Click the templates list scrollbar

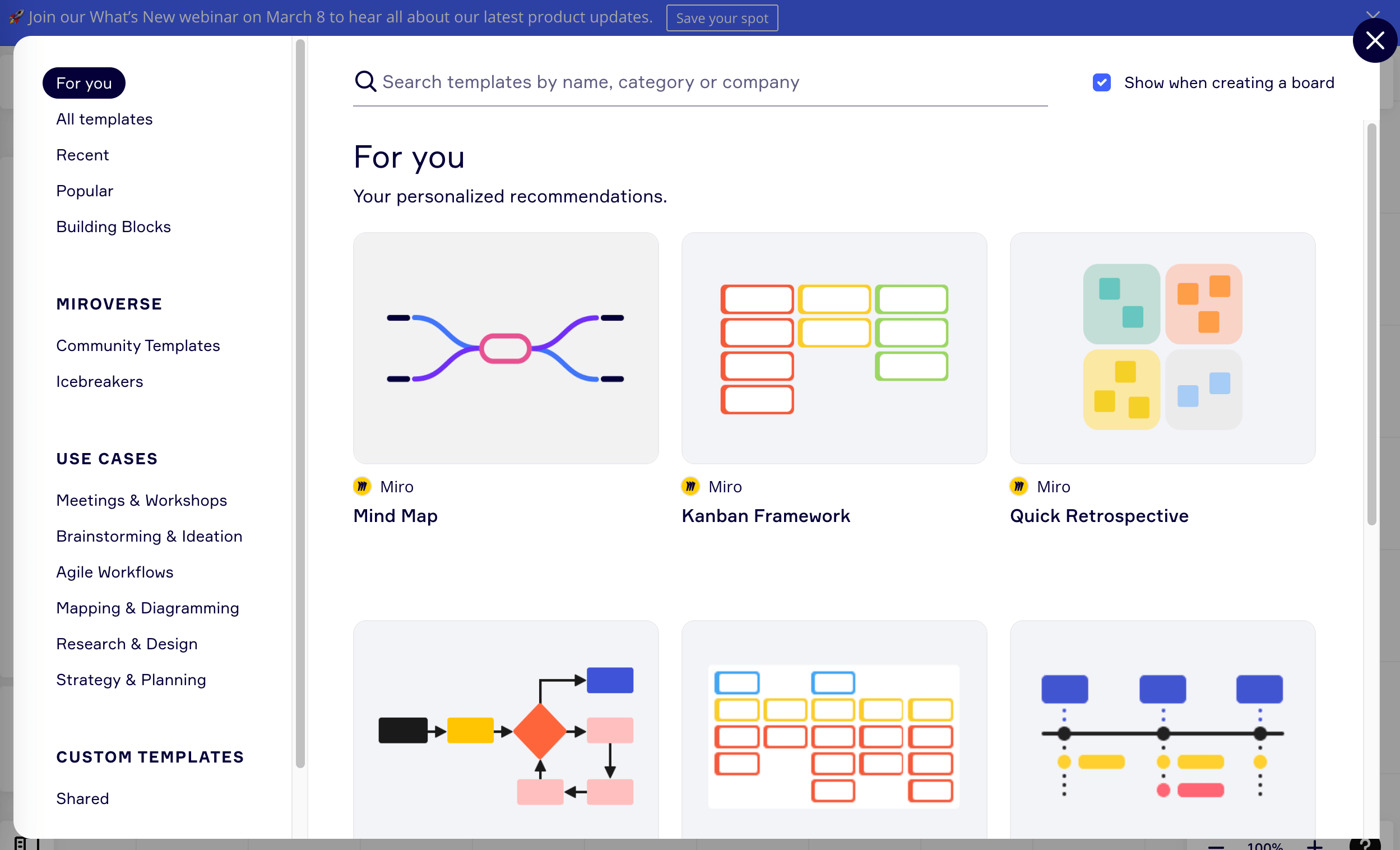pos(1371,324)
